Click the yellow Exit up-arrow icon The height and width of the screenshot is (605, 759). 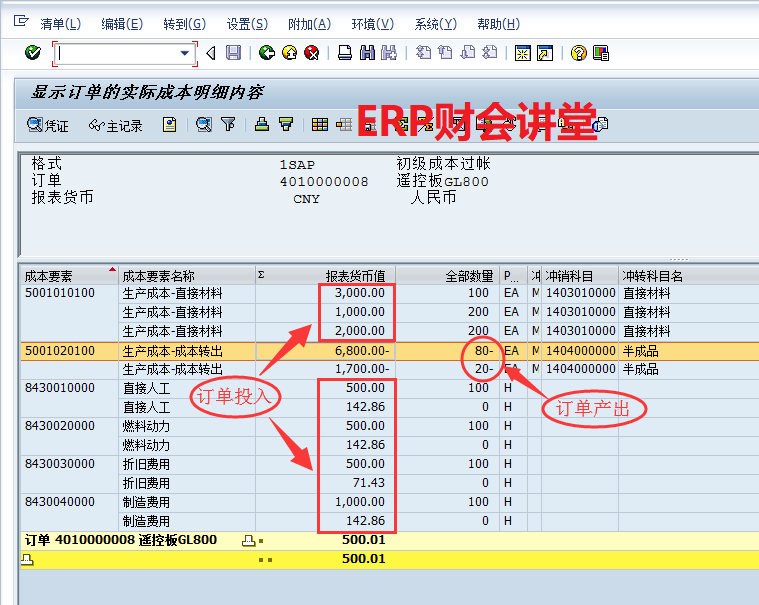[289, 53]
